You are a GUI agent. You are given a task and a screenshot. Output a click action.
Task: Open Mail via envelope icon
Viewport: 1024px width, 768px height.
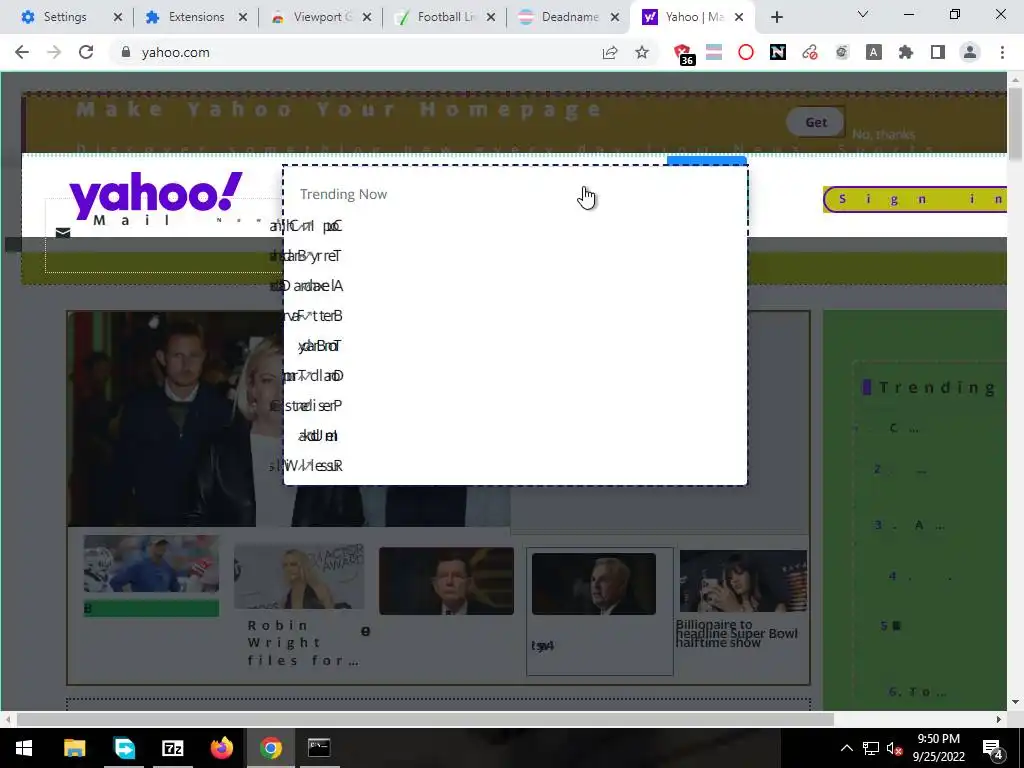[x=63, y=232]
